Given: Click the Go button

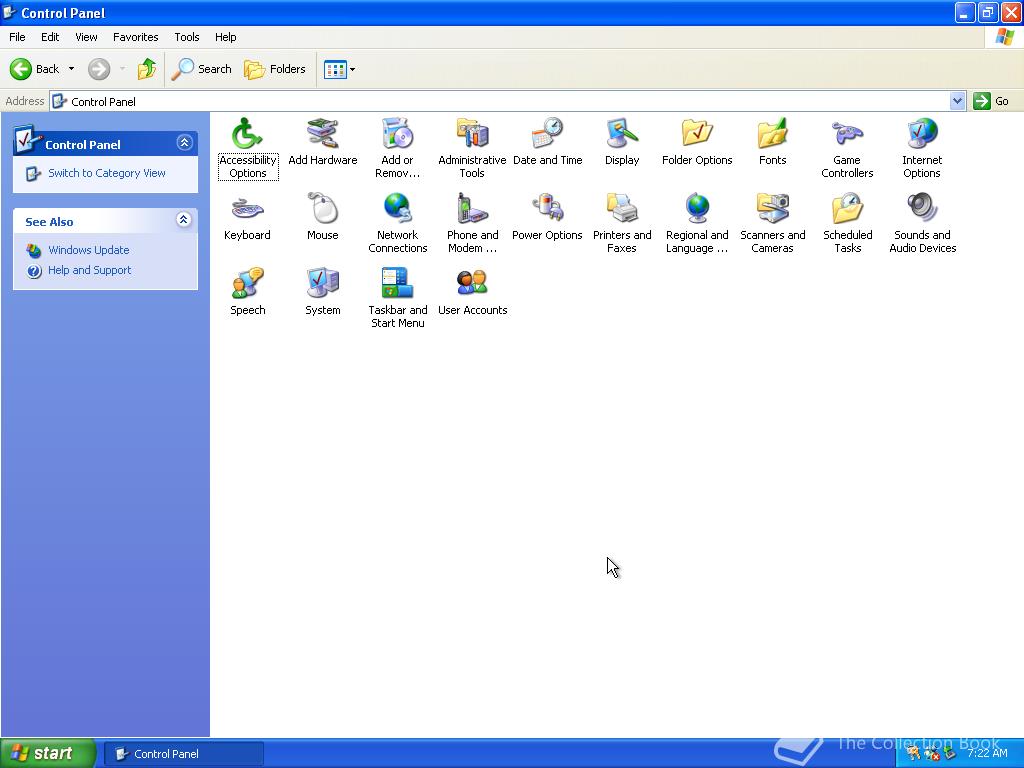Looking at the screenshot, I should pyautogui.click(x=992, y=101).
